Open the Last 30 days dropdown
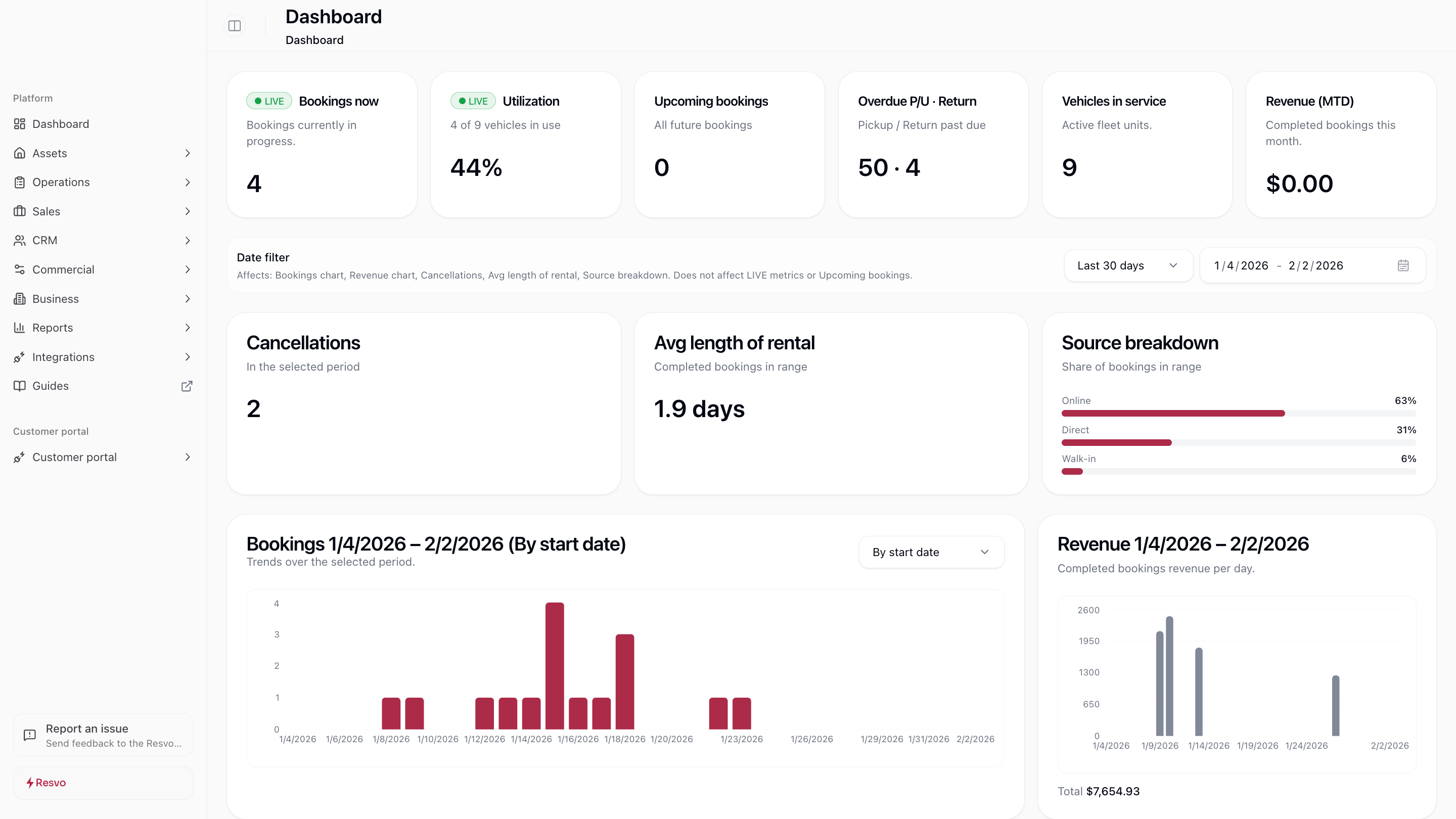Screen dimensions: 1456x819 pyautogui.click(x=1128, y=265)
